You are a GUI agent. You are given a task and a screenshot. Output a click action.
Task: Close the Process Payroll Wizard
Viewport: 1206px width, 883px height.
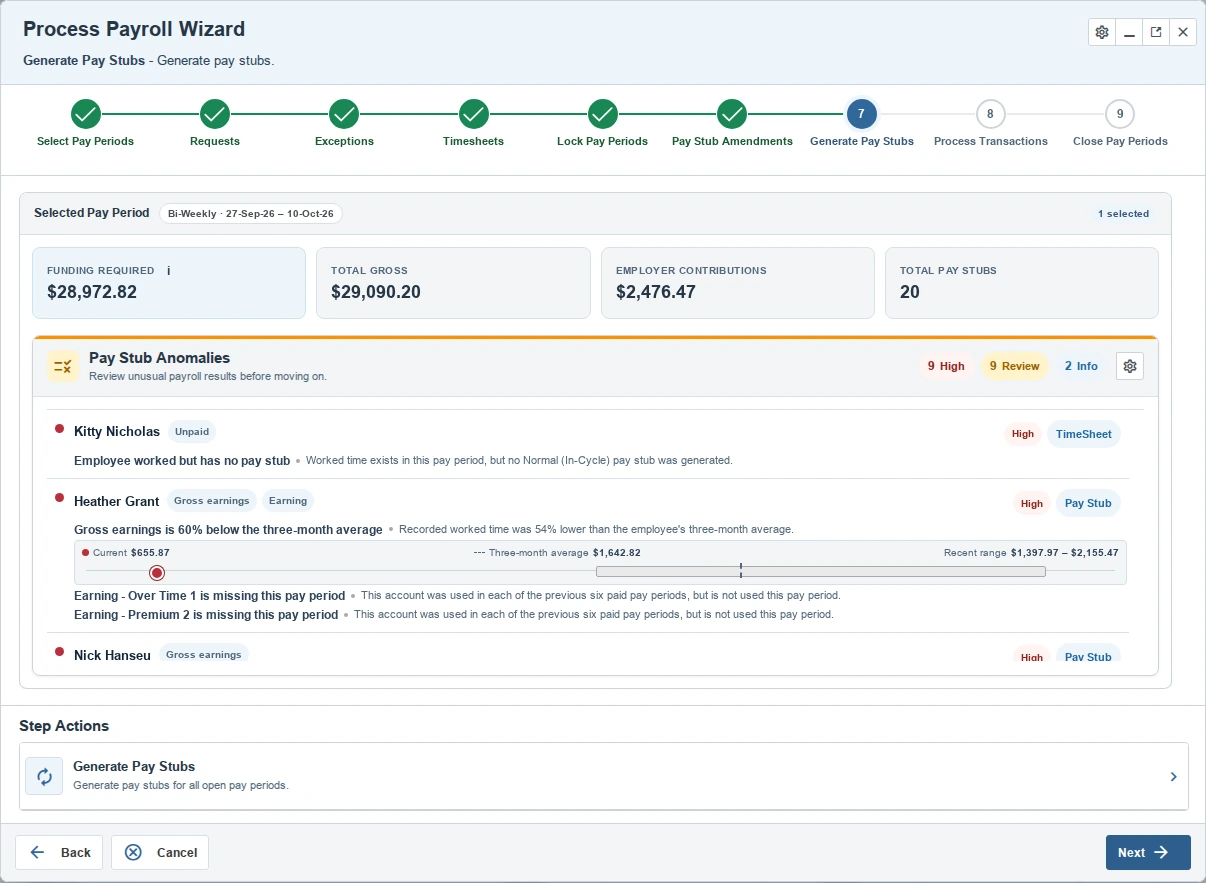tap(1183, 32)
